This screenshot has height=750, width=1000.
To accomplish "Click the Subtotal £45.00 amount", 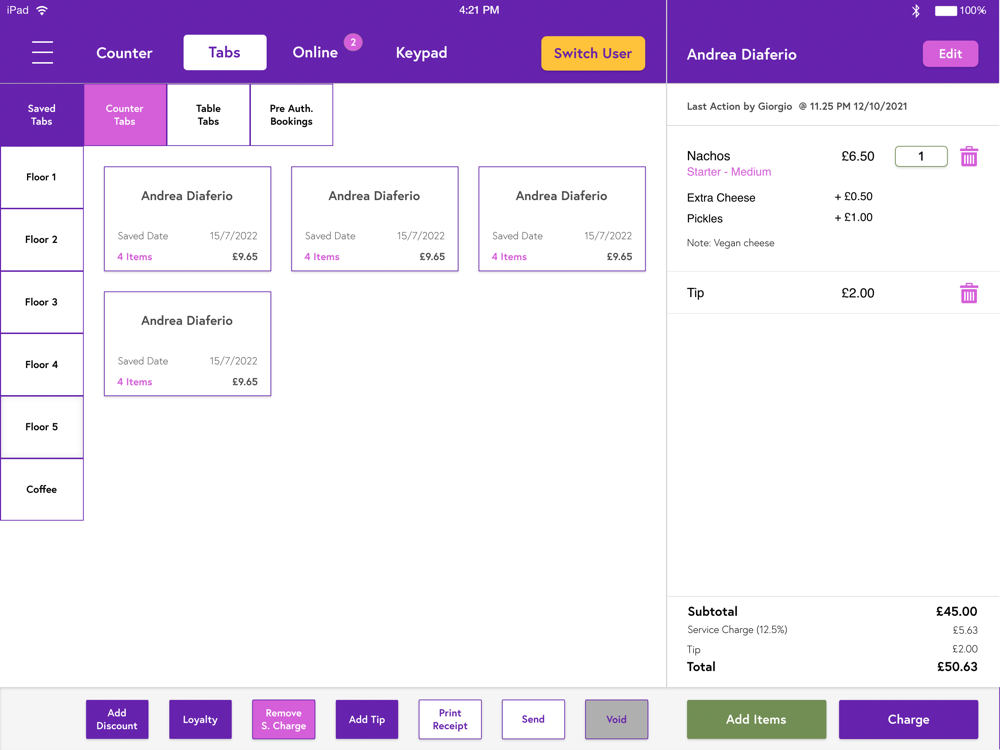I will 956,612.
